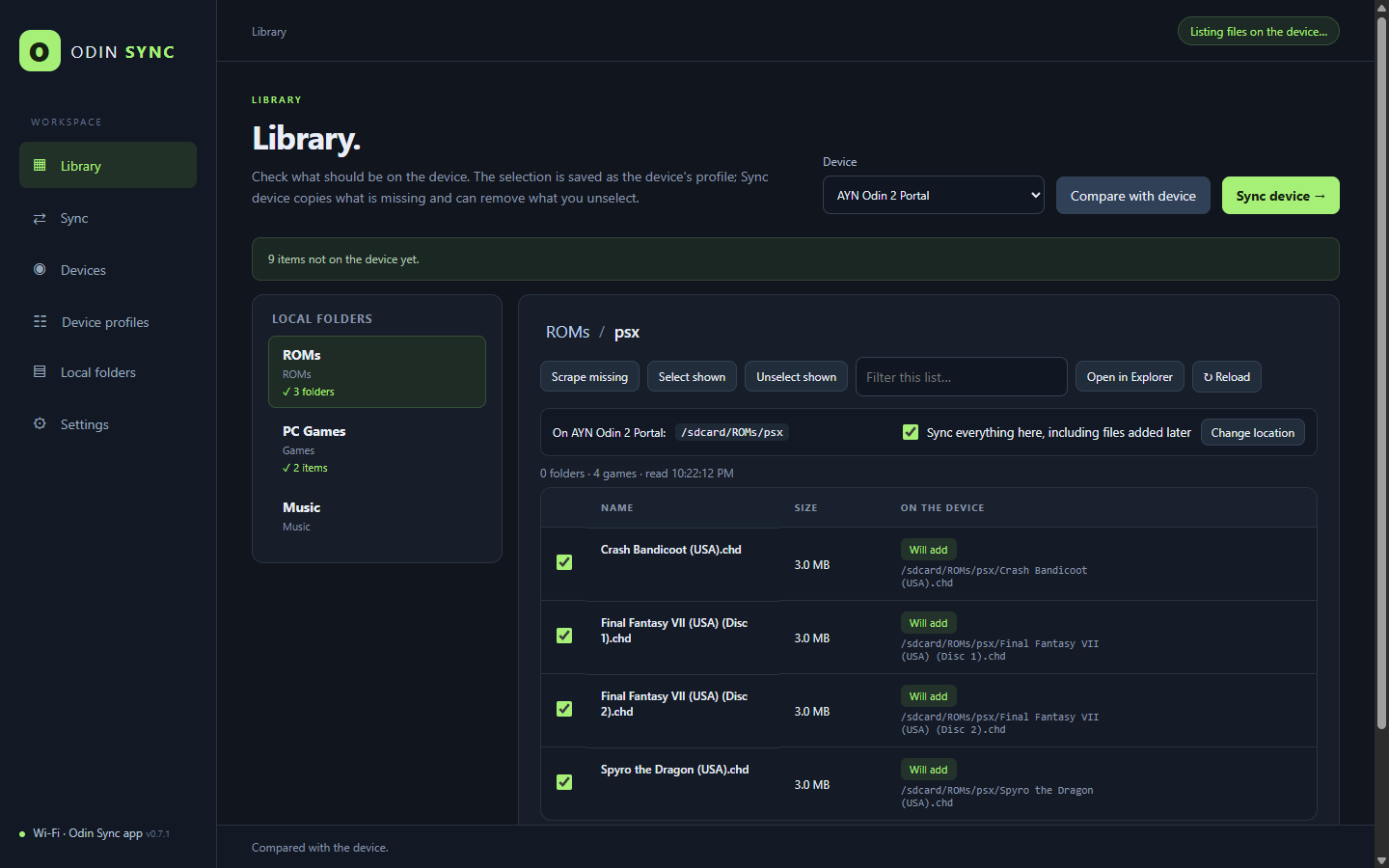Click the Odin Sync logo icon
This screenshot has height=868, width=1389.
click(x=40, y=51)
